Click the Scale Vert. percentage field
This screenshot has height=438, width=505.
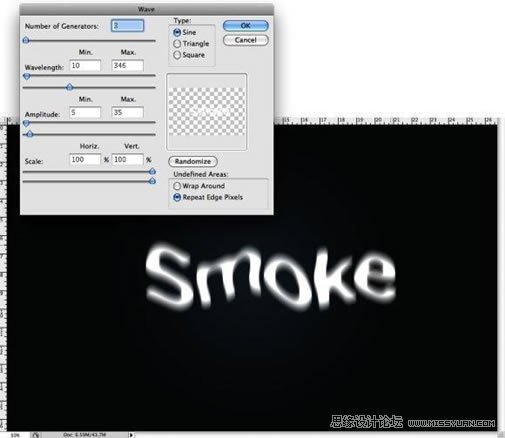coord(128,159)
